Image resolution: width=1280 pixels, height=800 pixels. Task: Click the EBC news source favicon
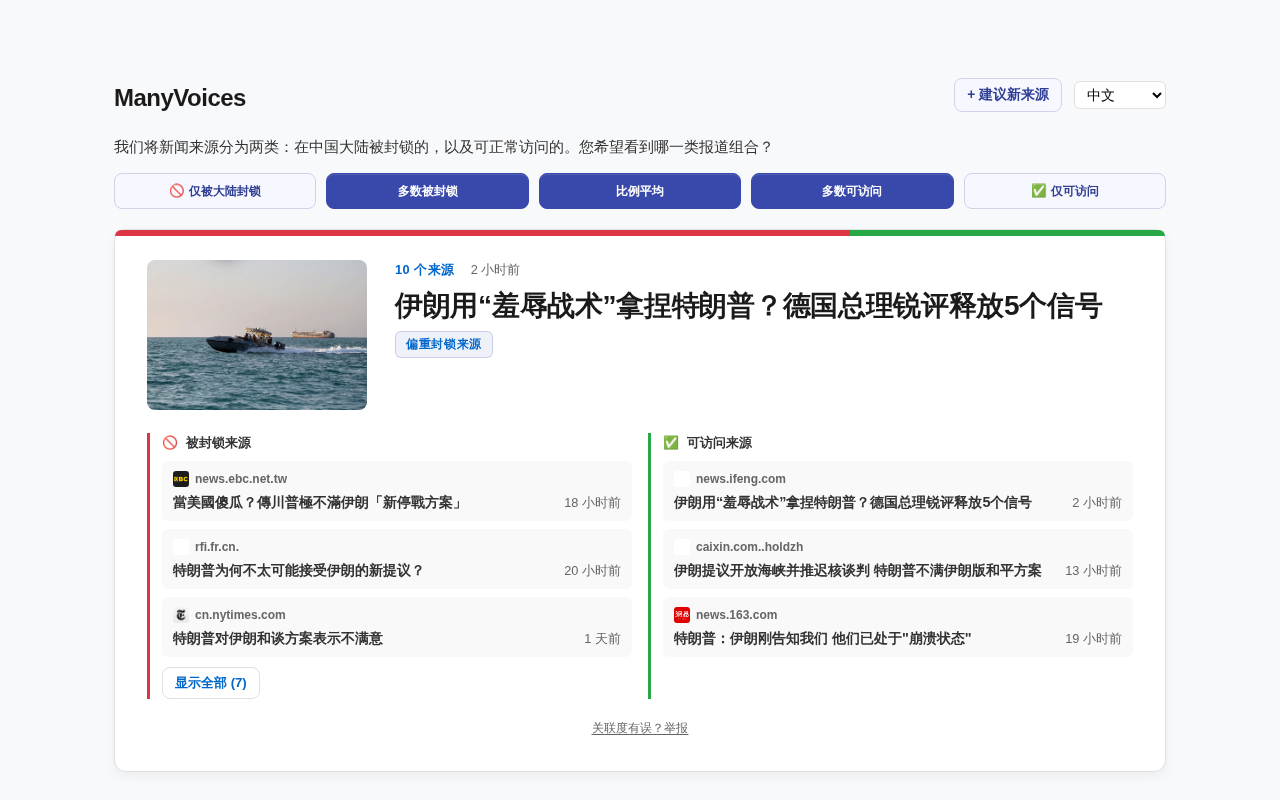pos(181,479)
